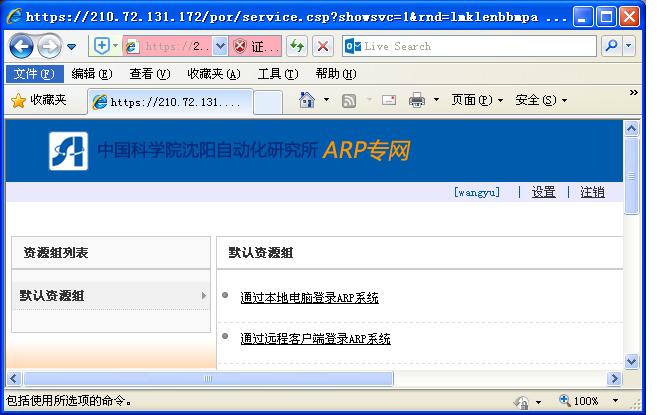Open the 页面 (Page) dropdown menu
667x415 pixels.
pyautogui.click(x=478, y=100)
